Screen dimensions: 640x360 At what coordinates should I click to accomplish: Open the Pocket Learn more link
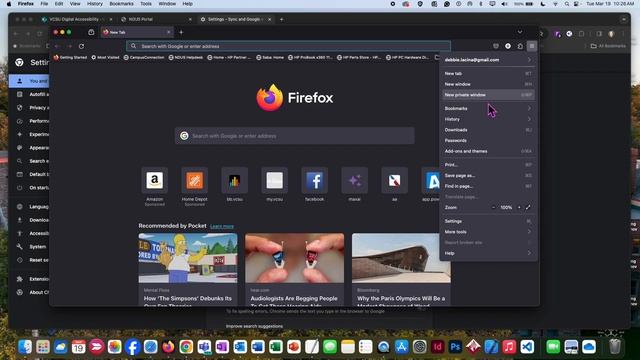(222, 226)
